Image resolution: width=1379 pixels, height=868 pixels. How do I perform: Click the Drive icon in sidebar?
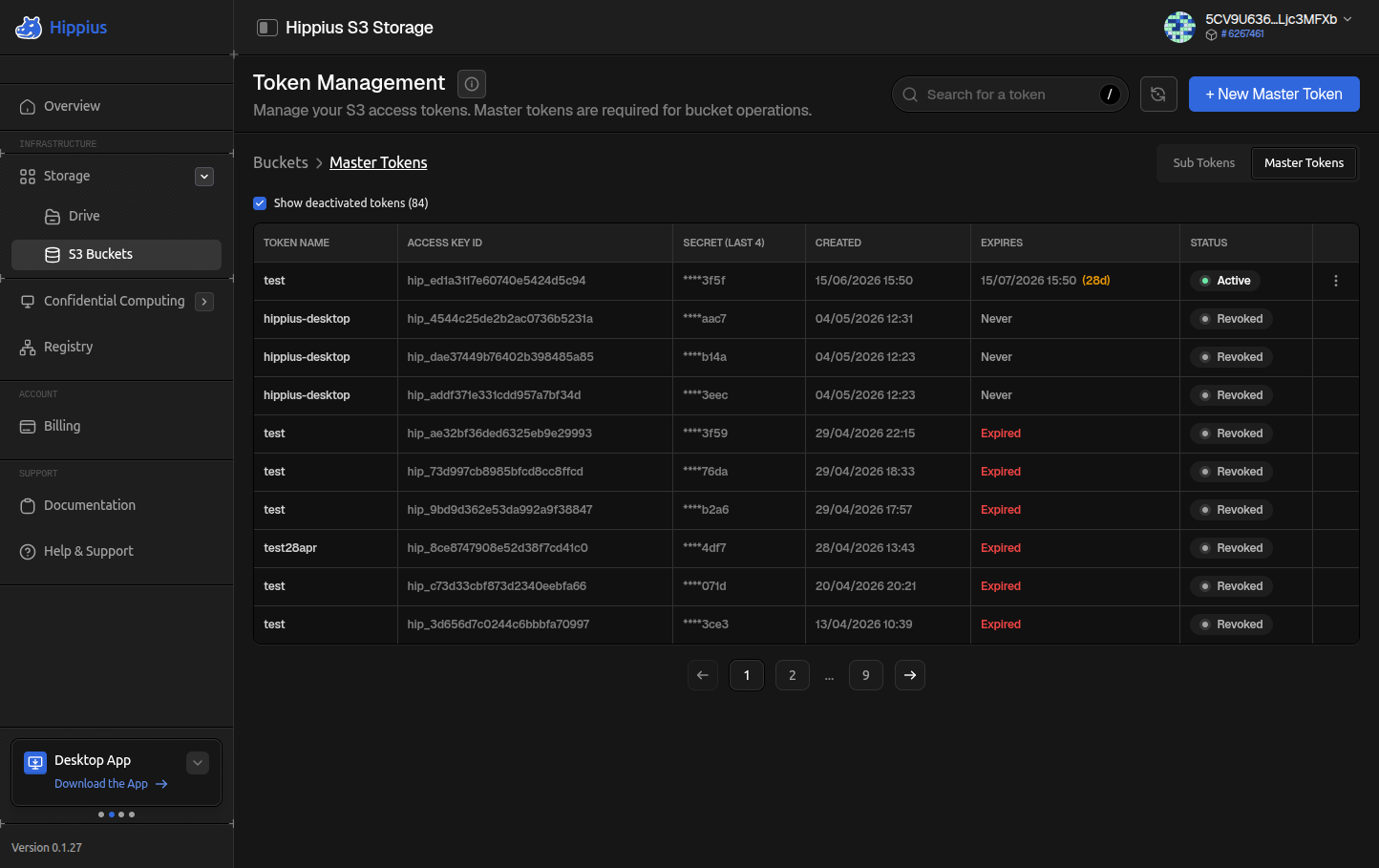tap(53, 216)
